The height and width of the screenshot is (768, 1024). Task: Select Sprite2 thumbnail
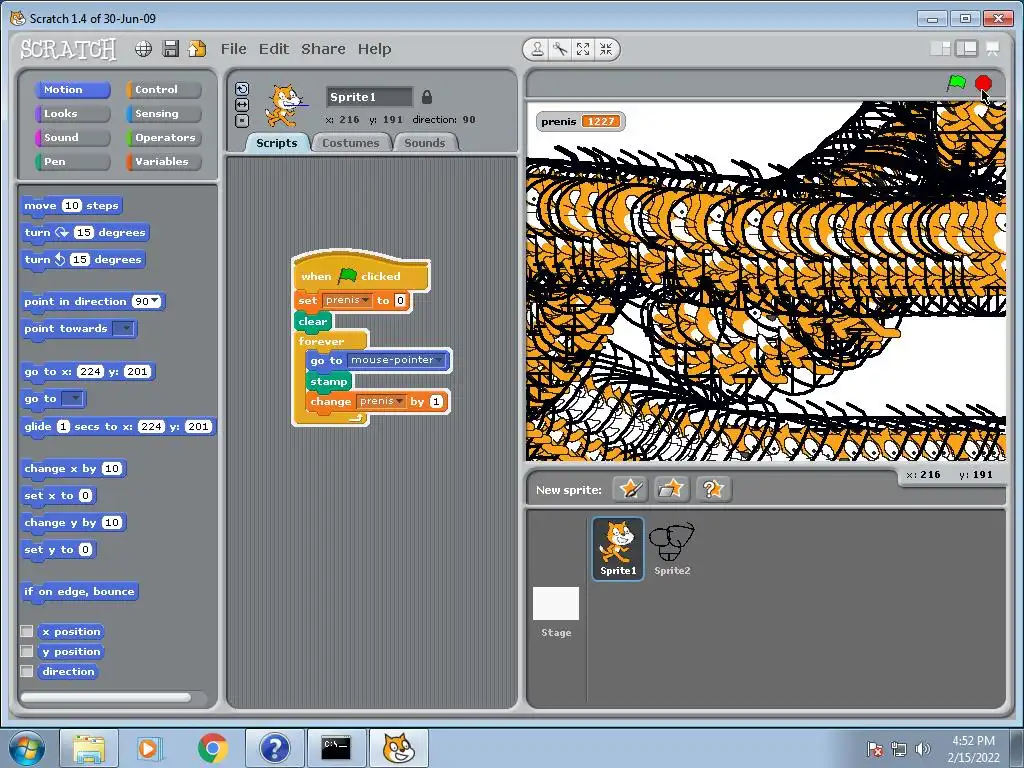pos(672,549)
